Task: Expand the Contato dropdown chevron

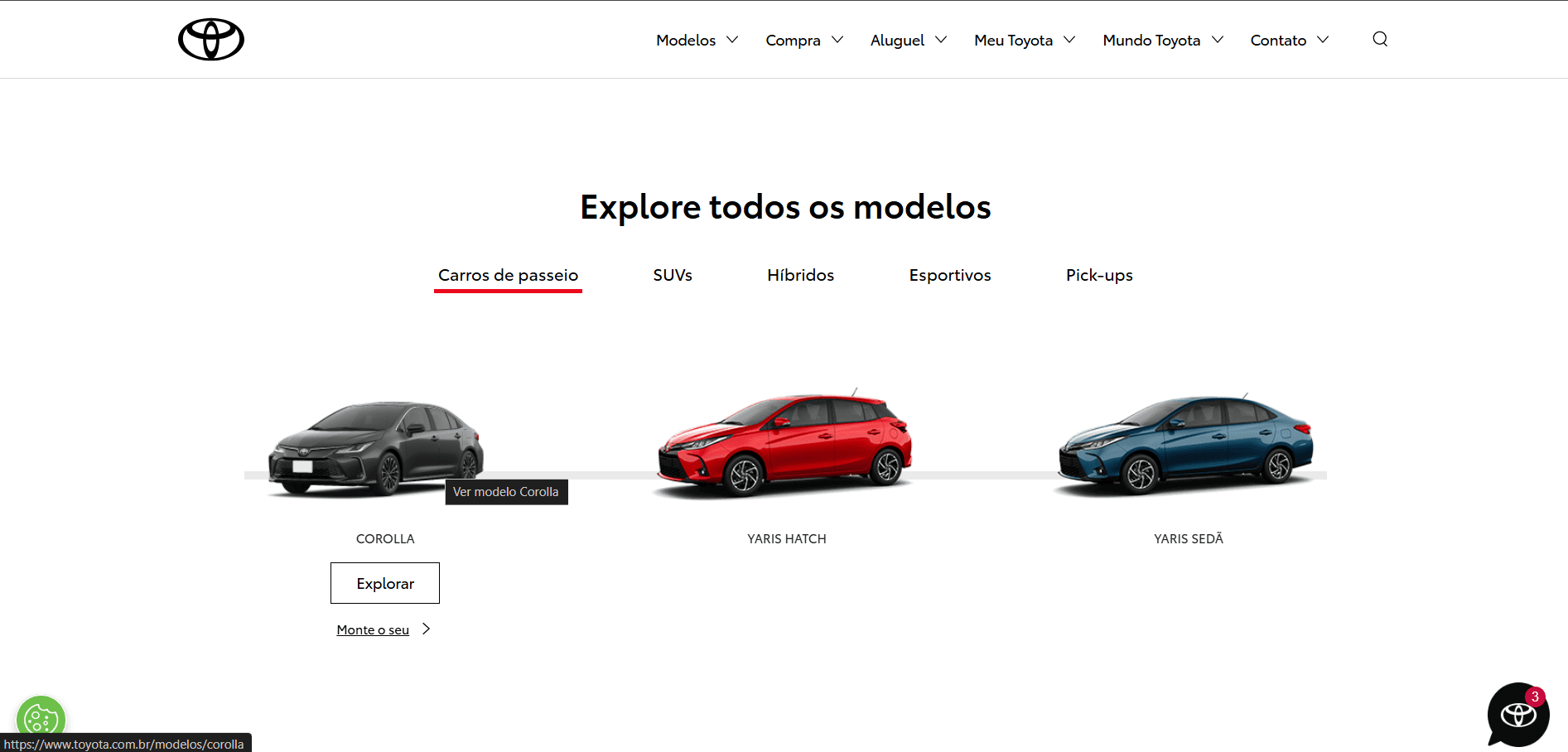Action: pyautogui.click(x=1323, y=40)
